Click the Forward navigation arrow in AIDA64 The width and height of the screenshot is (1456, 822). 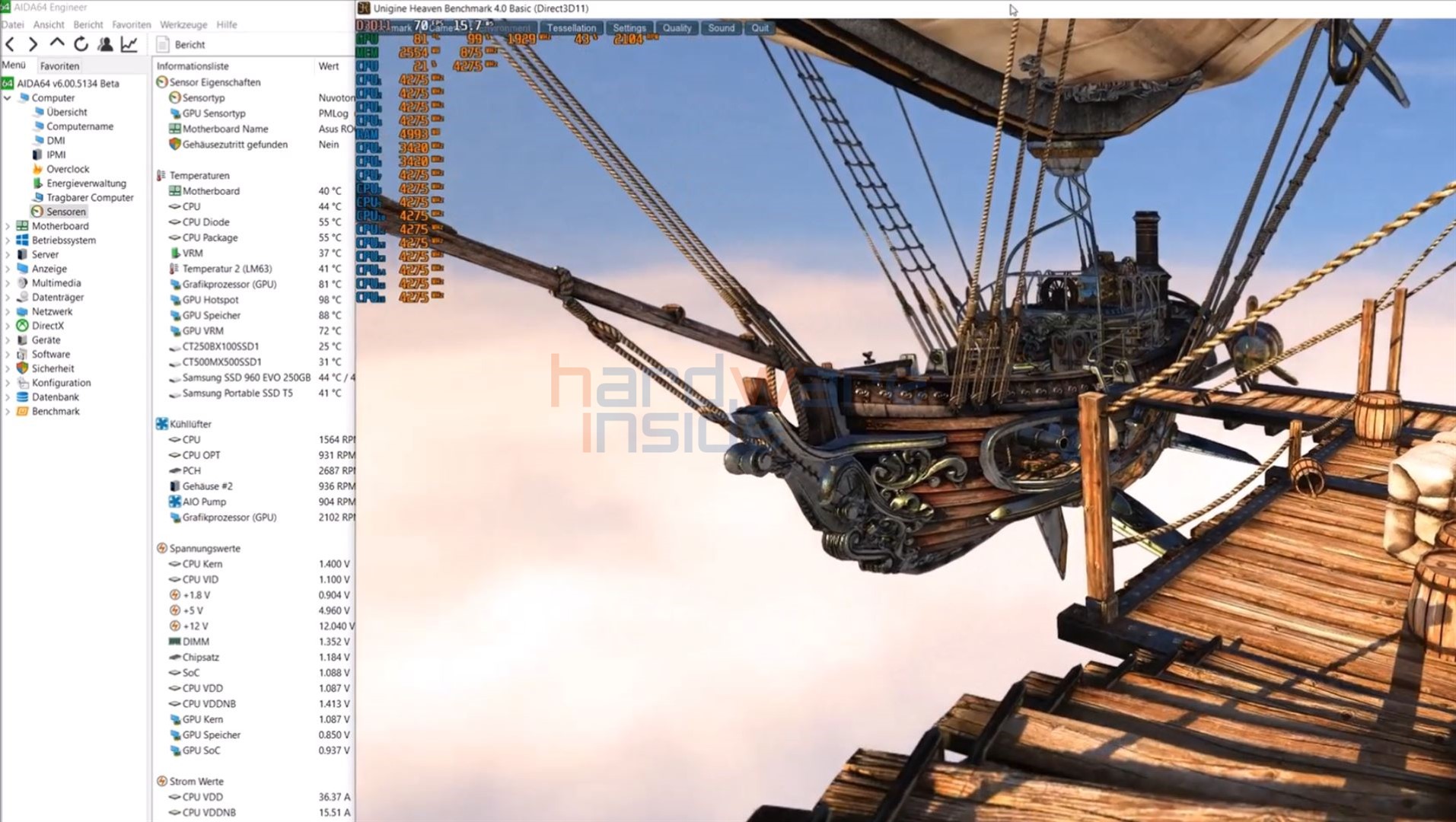tap(33, 45)
